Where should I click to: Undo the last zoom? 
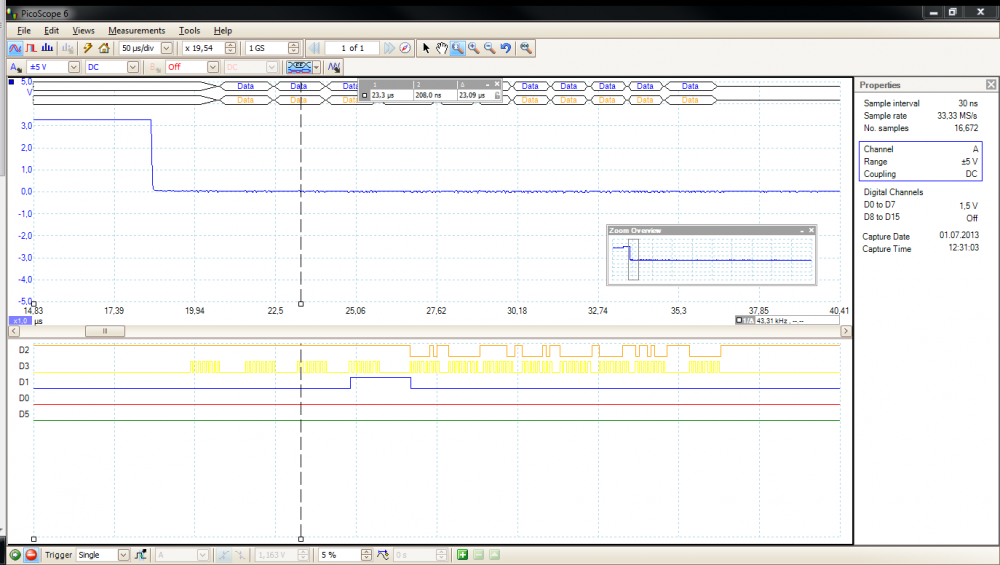[506, 48]
